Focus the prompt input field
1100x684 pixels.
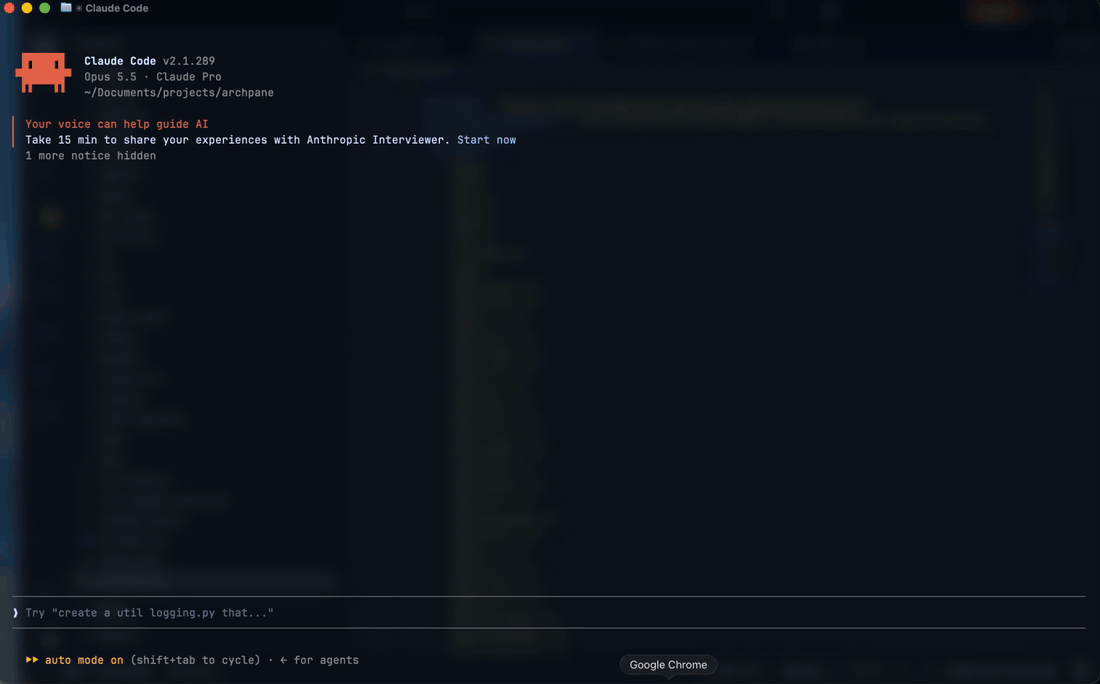(x=549, y=612)
